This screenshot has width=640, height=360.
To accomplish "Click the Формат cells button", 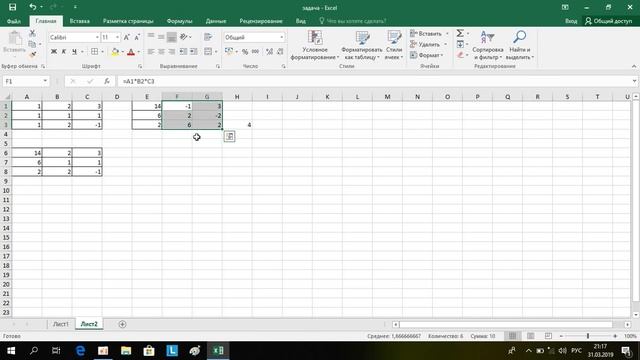I will (427, 55).
